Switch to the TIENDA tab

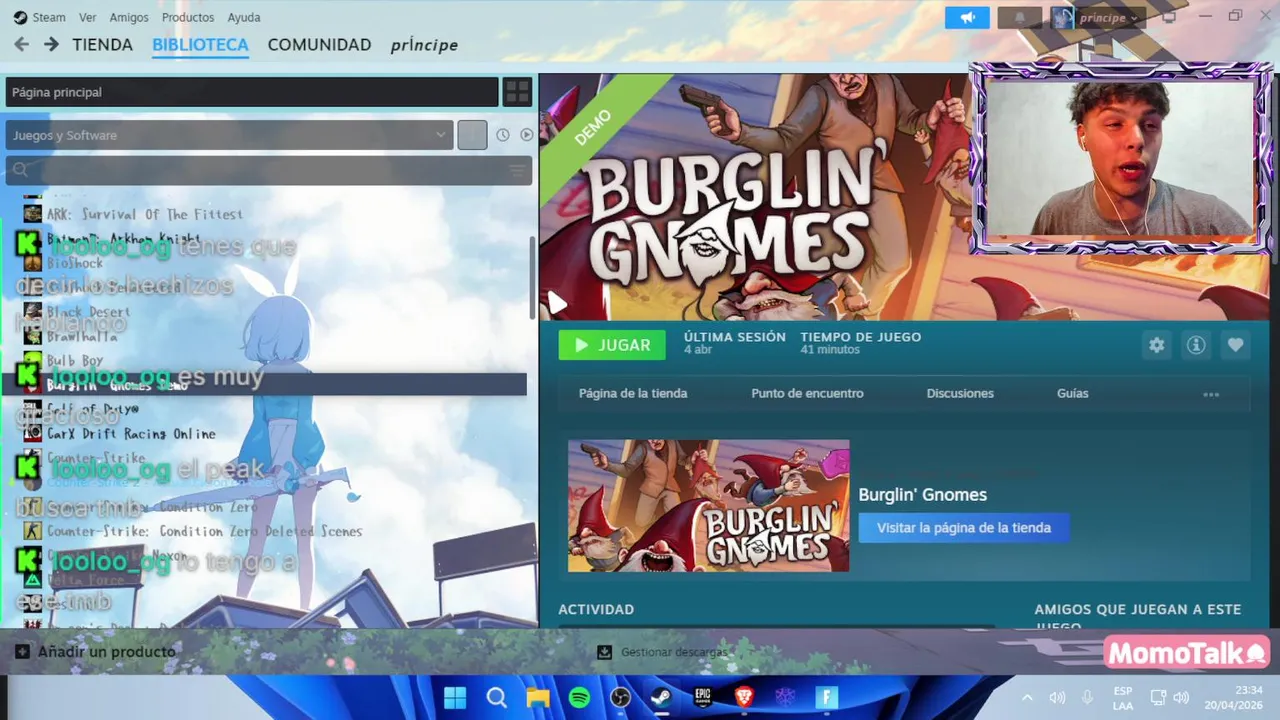click(x=102, y=45)
